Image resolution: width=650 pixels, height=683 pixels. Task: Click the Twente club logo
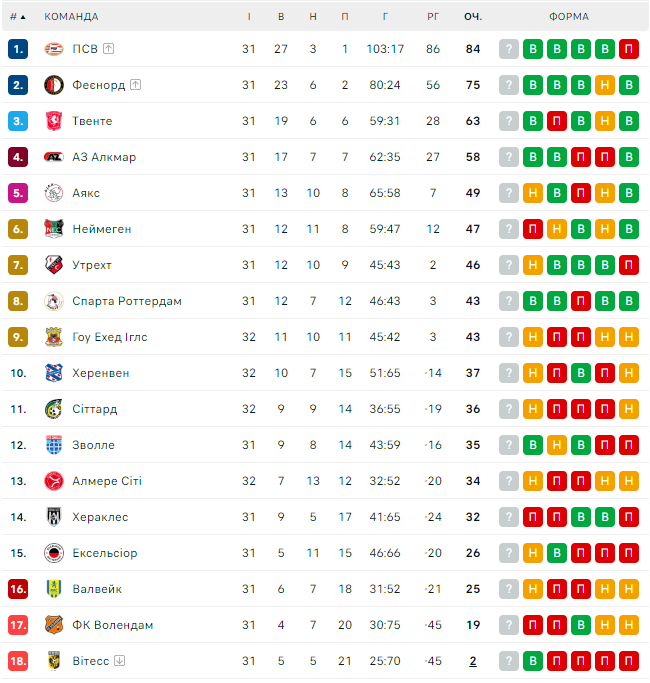(x=54, y=121)
